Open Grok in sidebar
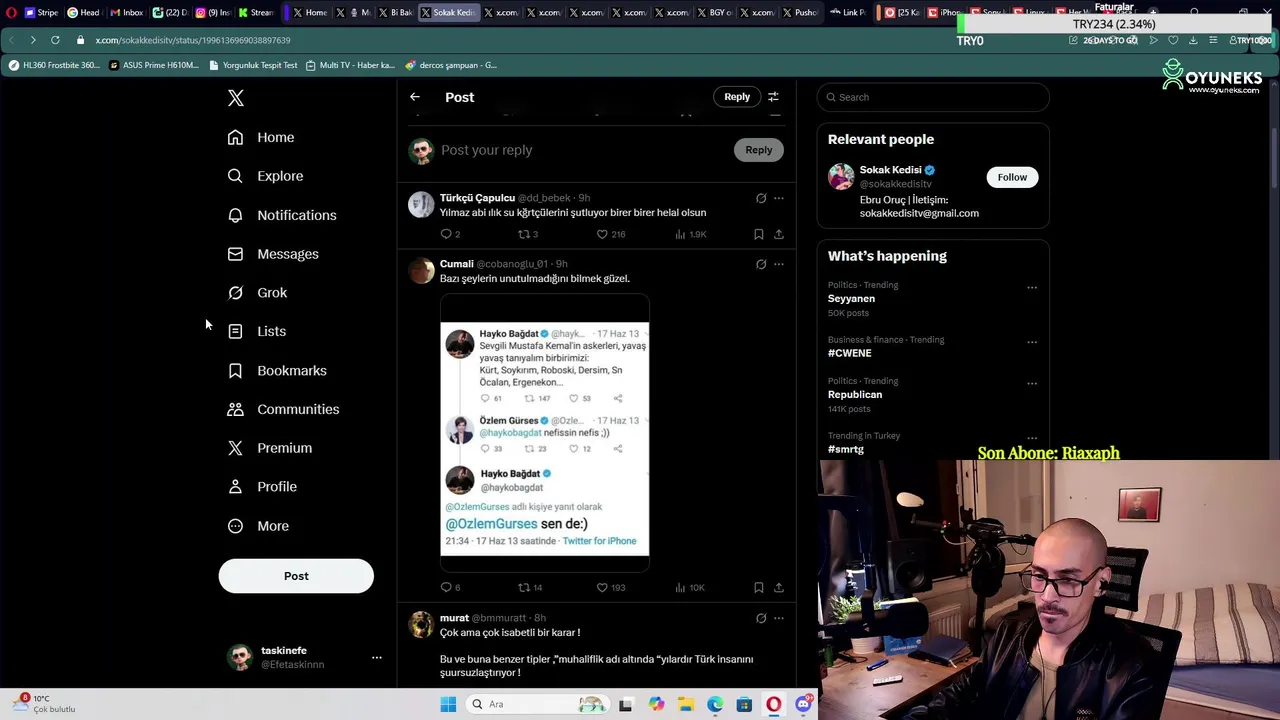This screenshot has width=1280, height=720. 257,293
